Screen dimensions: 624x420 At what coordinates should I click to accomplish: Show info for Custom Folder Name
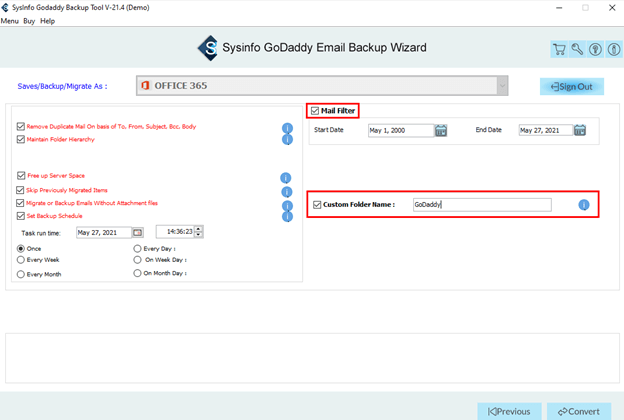[x=584, y=205]
